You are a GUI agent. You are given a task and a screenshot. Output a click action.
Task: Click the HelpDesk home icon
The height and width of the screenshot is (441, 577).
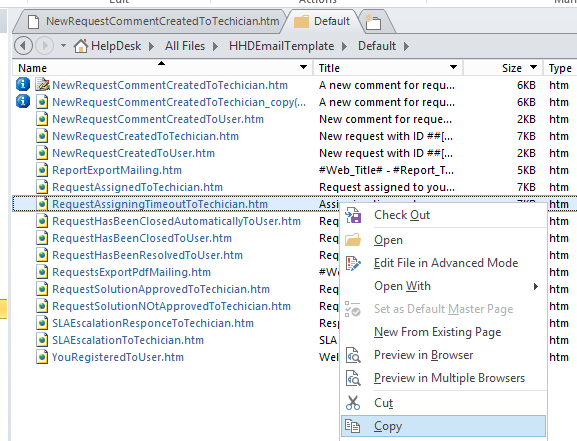click(x=81, y=46)
